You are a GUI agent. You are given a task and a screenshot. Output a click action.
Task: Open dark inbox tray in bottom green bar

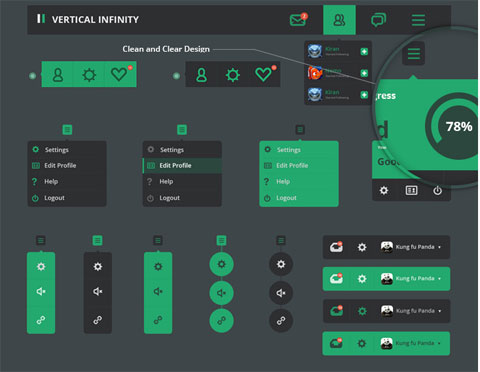pyautogui.click(x=336, y=343)
